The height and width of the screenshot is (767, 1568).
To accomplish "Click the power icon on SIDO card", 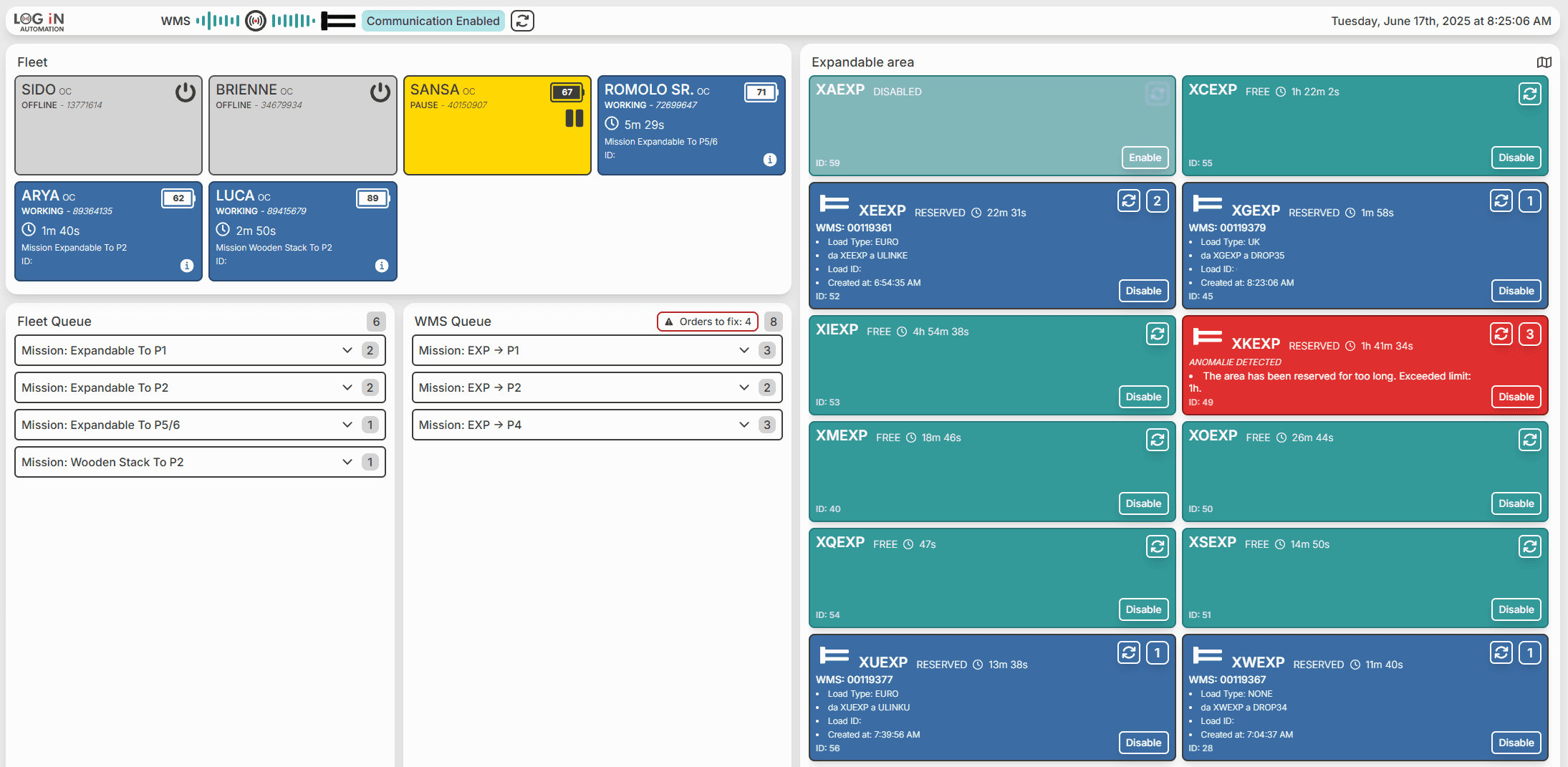I will 186,92.
